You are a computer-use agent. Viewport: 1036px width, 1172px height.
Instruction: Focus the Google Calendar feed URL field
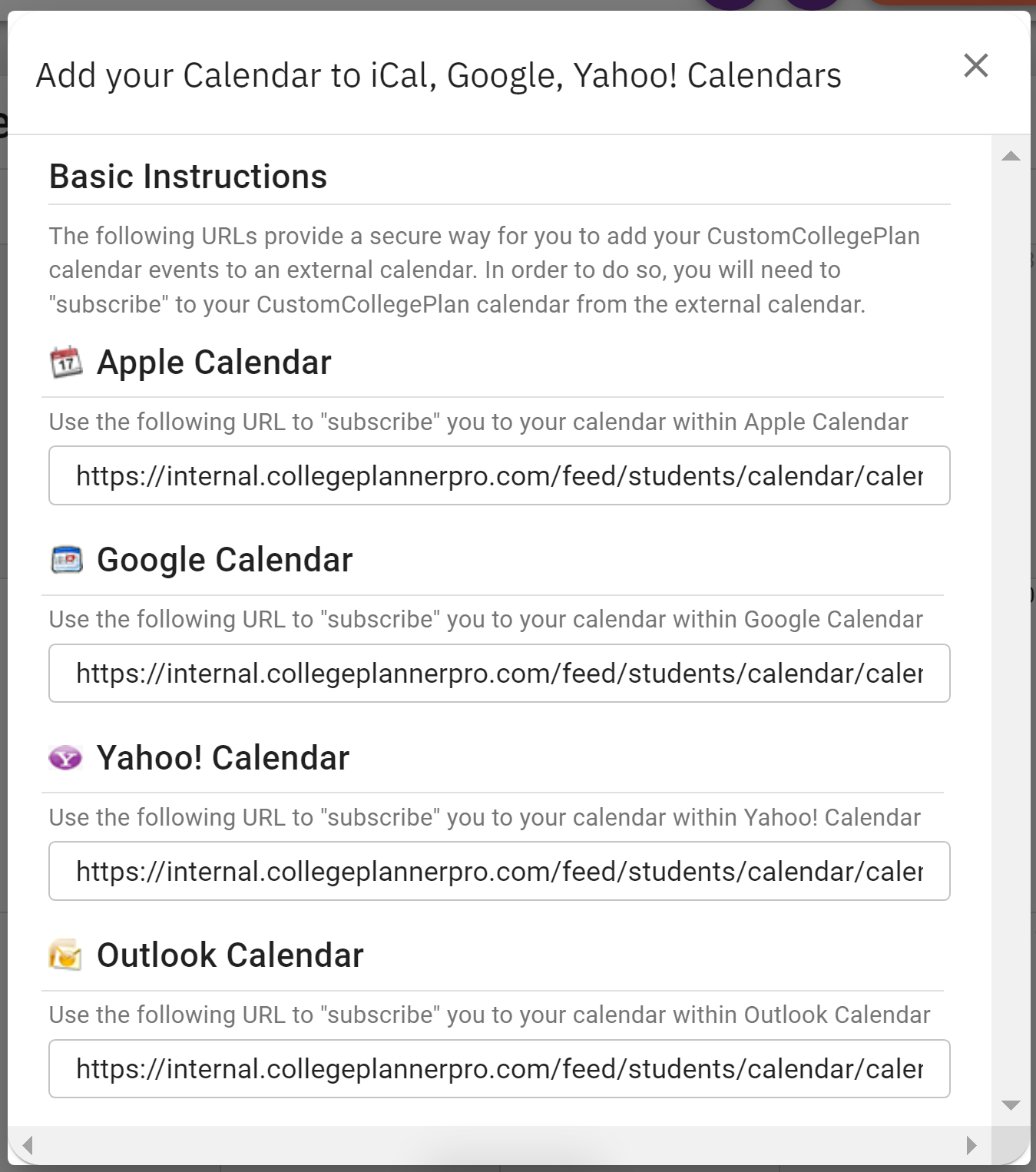pyautogui.click(x=499, y=674)
